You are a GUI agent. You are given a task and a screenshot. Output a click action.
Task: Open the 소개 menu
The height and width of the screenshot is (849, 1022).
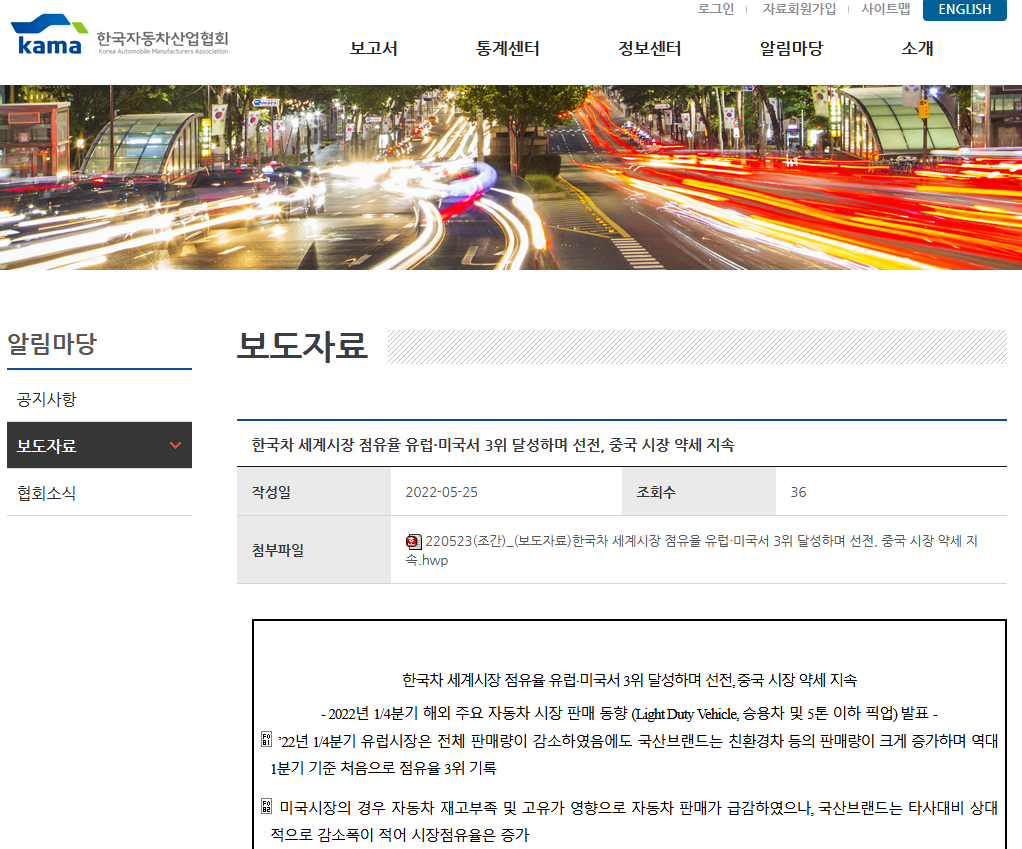click(x=916, y=48)
